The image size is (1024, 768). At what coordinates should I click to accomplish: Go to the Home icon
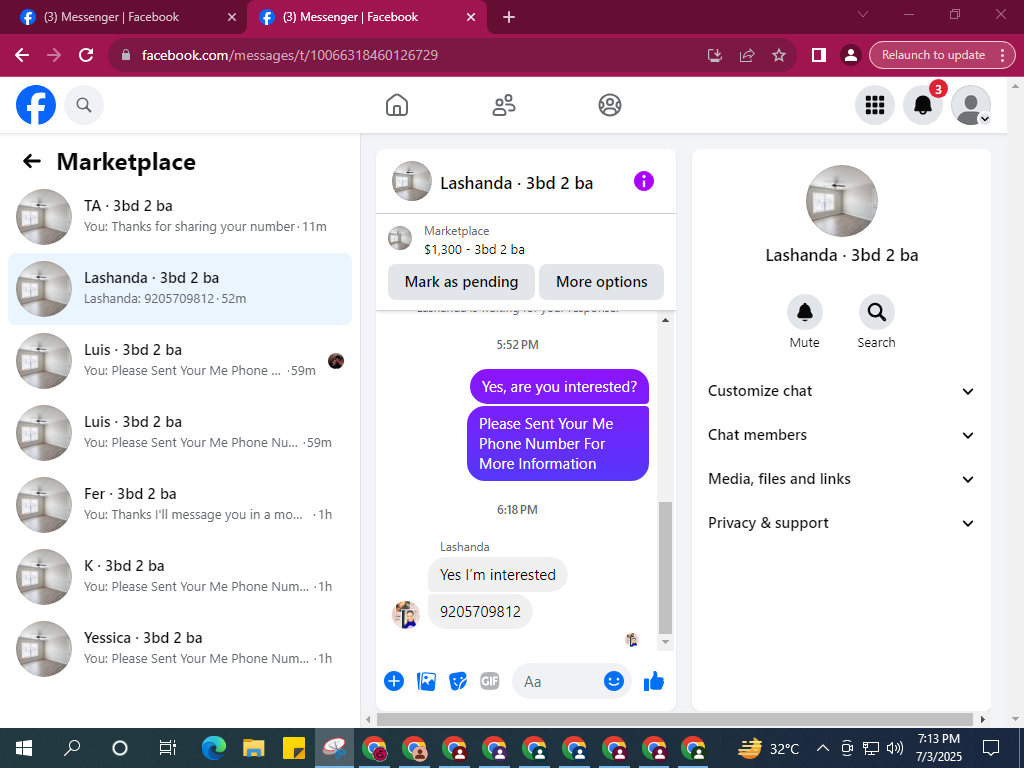397,105
